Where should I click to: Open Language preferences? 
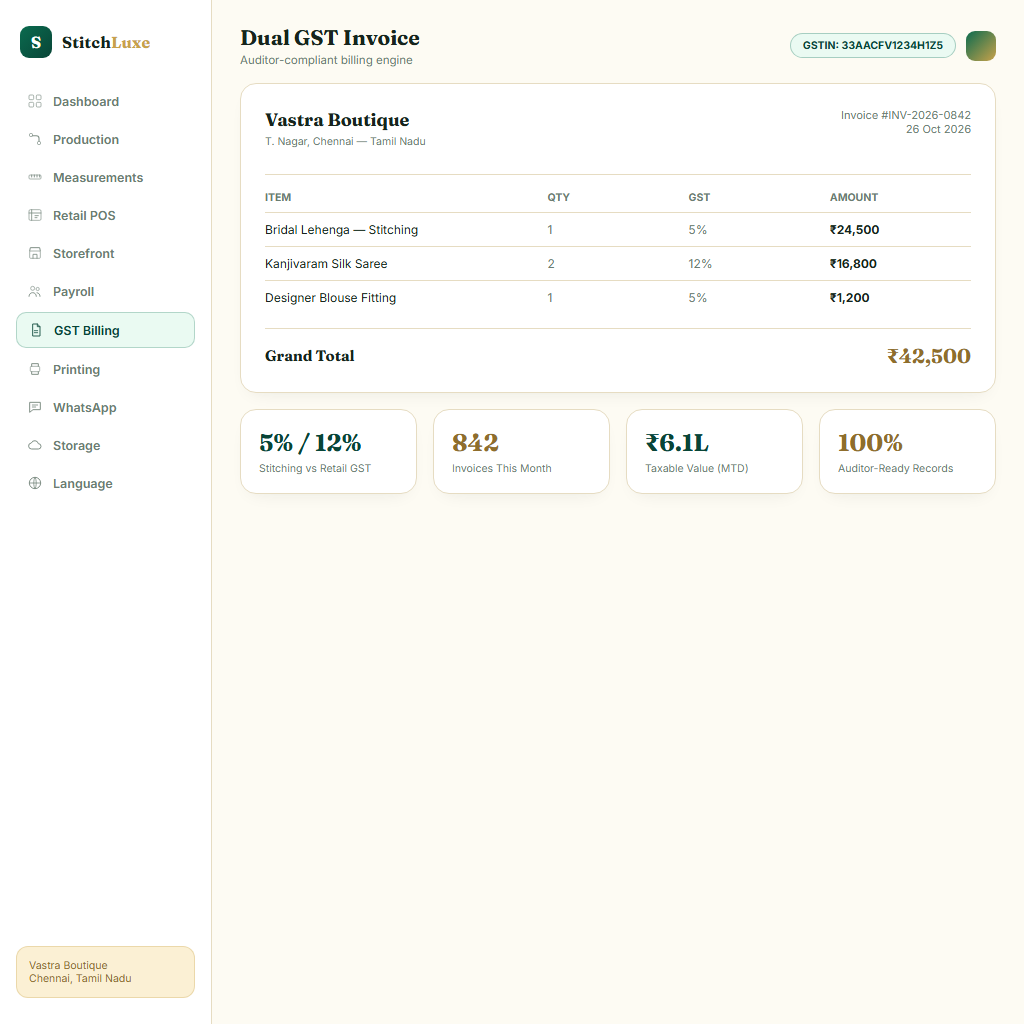(105, 483)
